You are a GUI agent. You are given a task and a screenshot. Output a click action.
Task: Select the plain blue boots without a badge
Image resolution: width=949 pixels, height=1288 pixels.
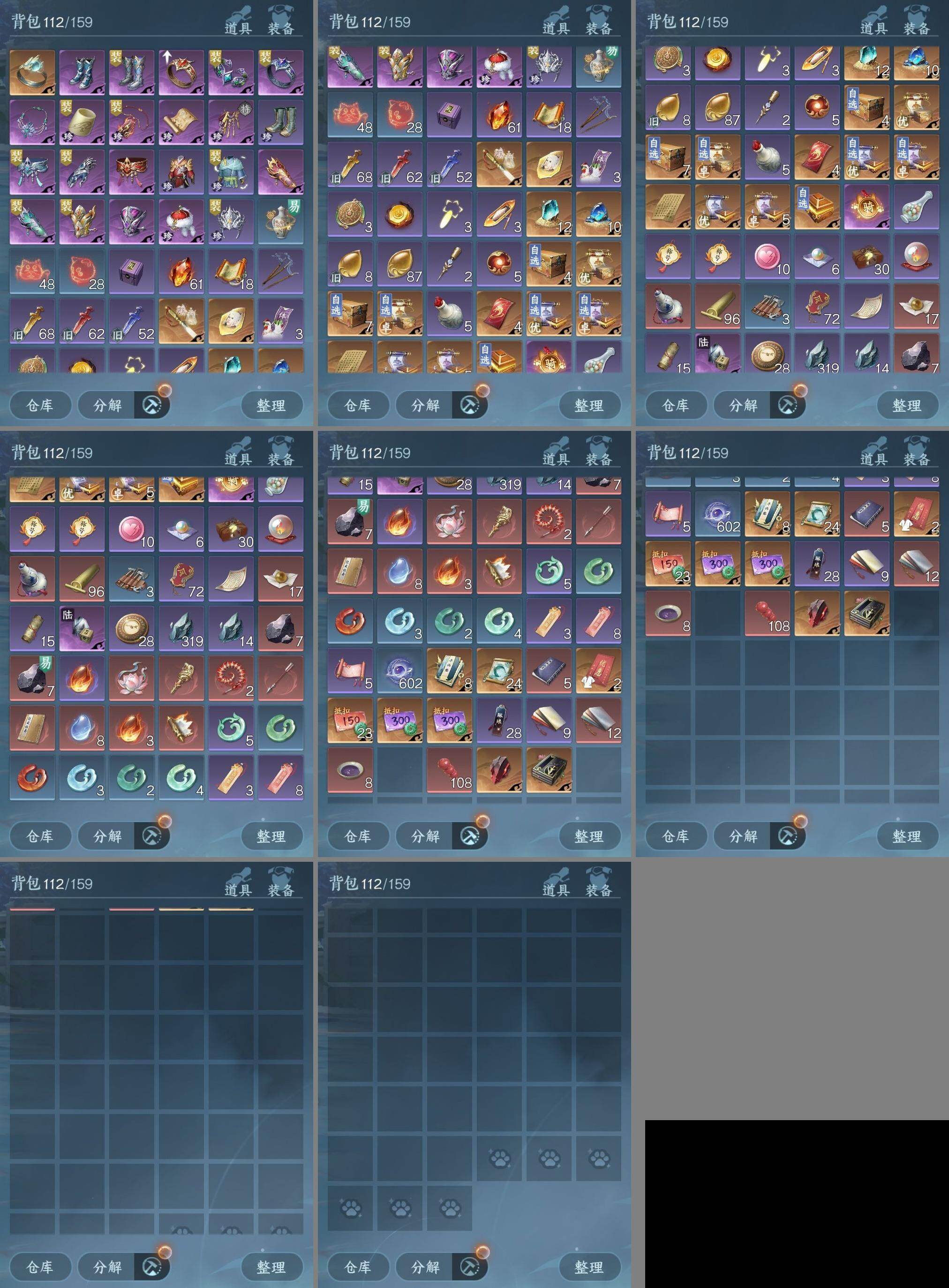pos(82,72)
